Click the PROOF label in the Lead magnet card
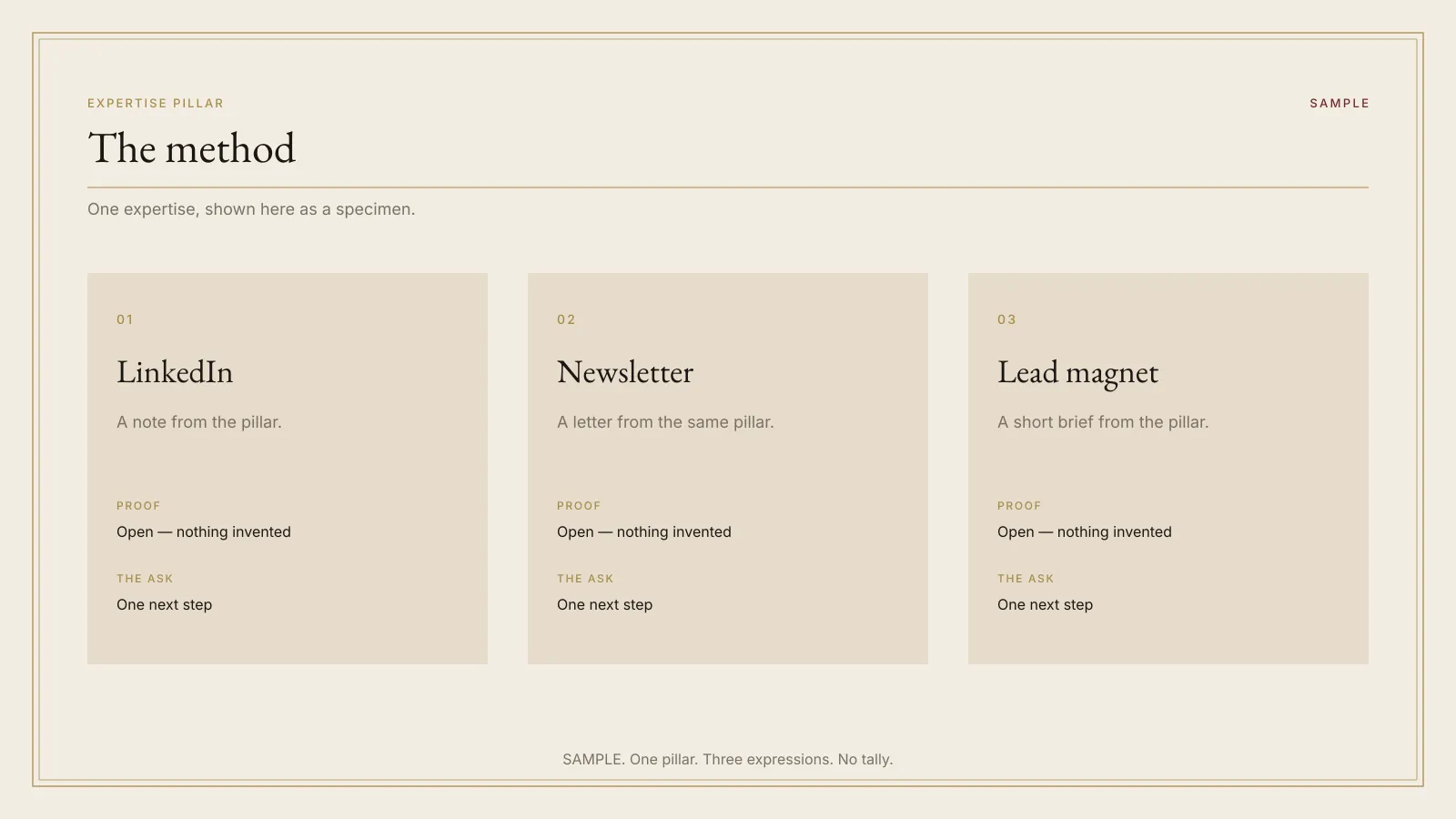The width and height of the screenshot is (1456, 819). 1019,506
